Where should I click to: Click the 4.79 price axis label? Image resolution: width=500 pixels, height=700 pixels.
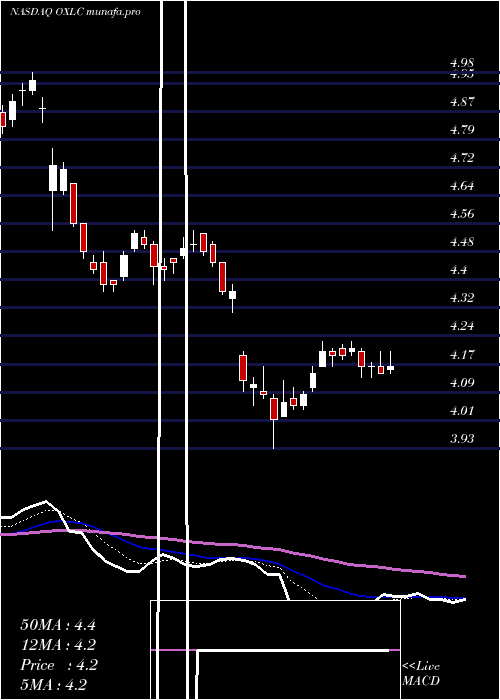click(x=462, y=130)
